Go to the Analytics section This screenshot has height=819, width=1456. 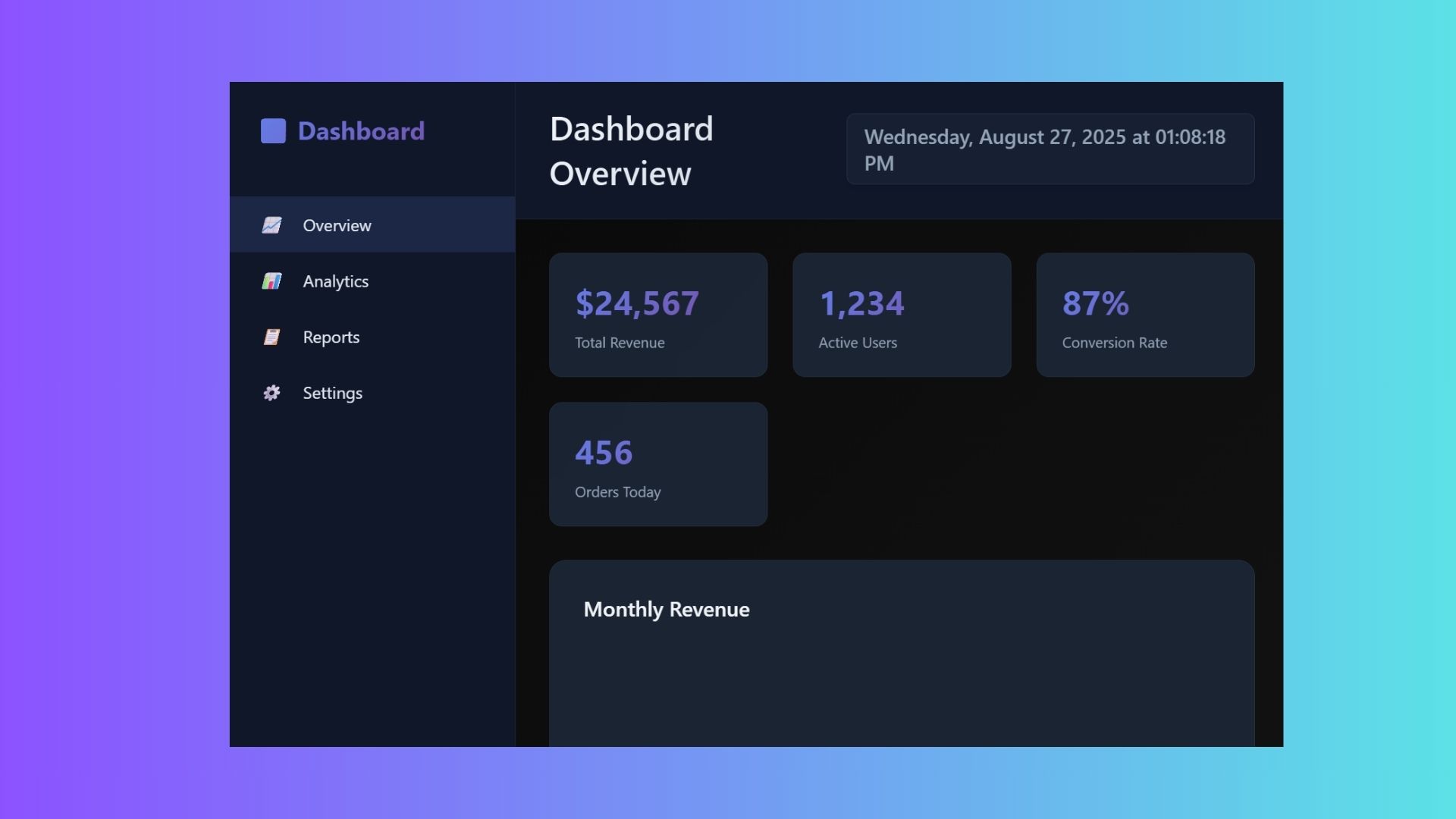point(335,281)
